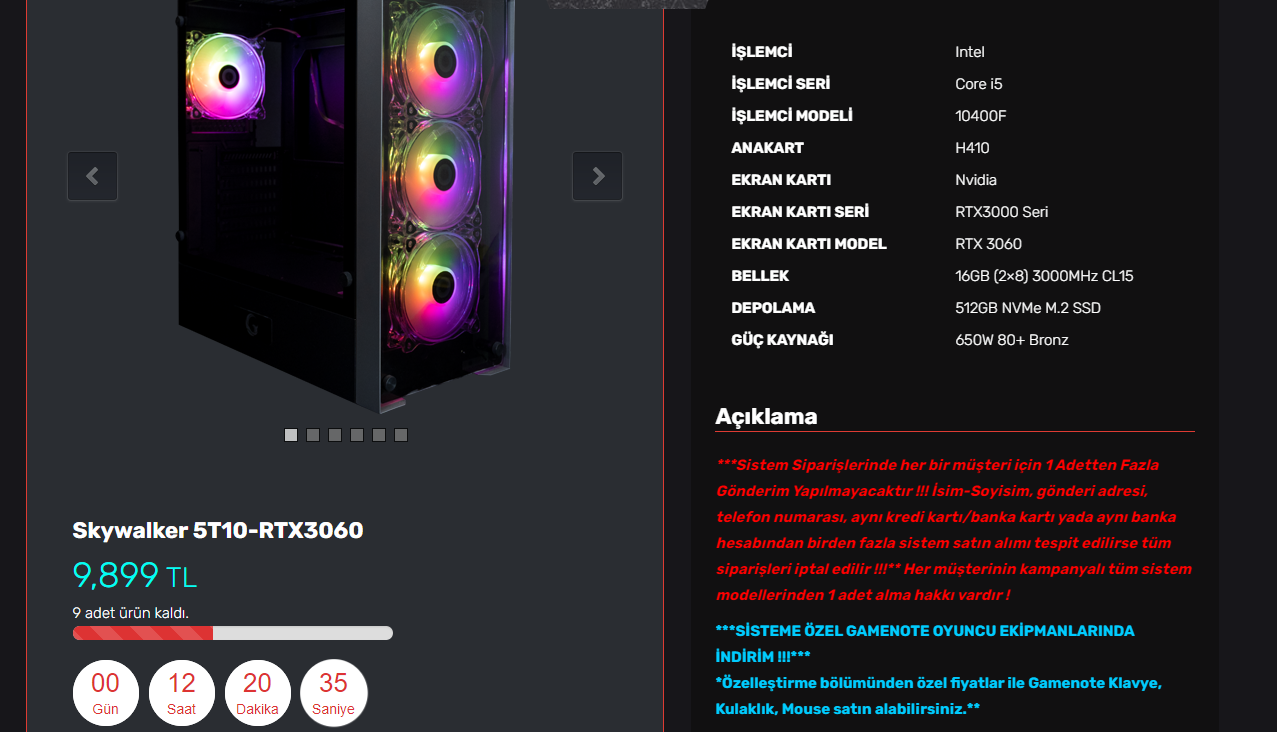Screen dimensions: 1277x732
Task: Jump to the fourth carousel slide dot
Action: coord(357,435)
